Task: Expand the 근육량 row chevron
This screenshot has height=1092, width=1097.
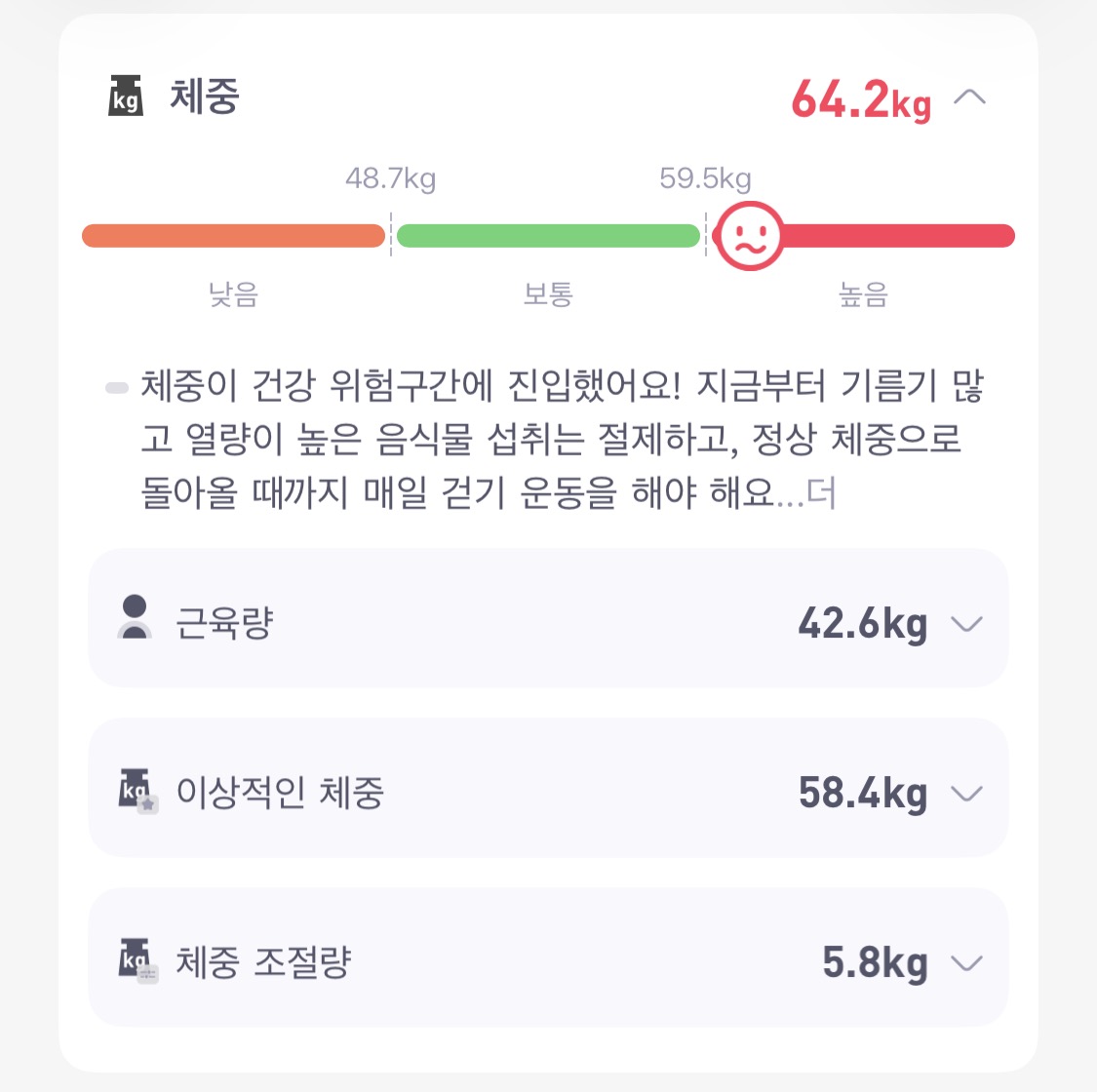Action: pyautogui.click(x=967, y=623)
